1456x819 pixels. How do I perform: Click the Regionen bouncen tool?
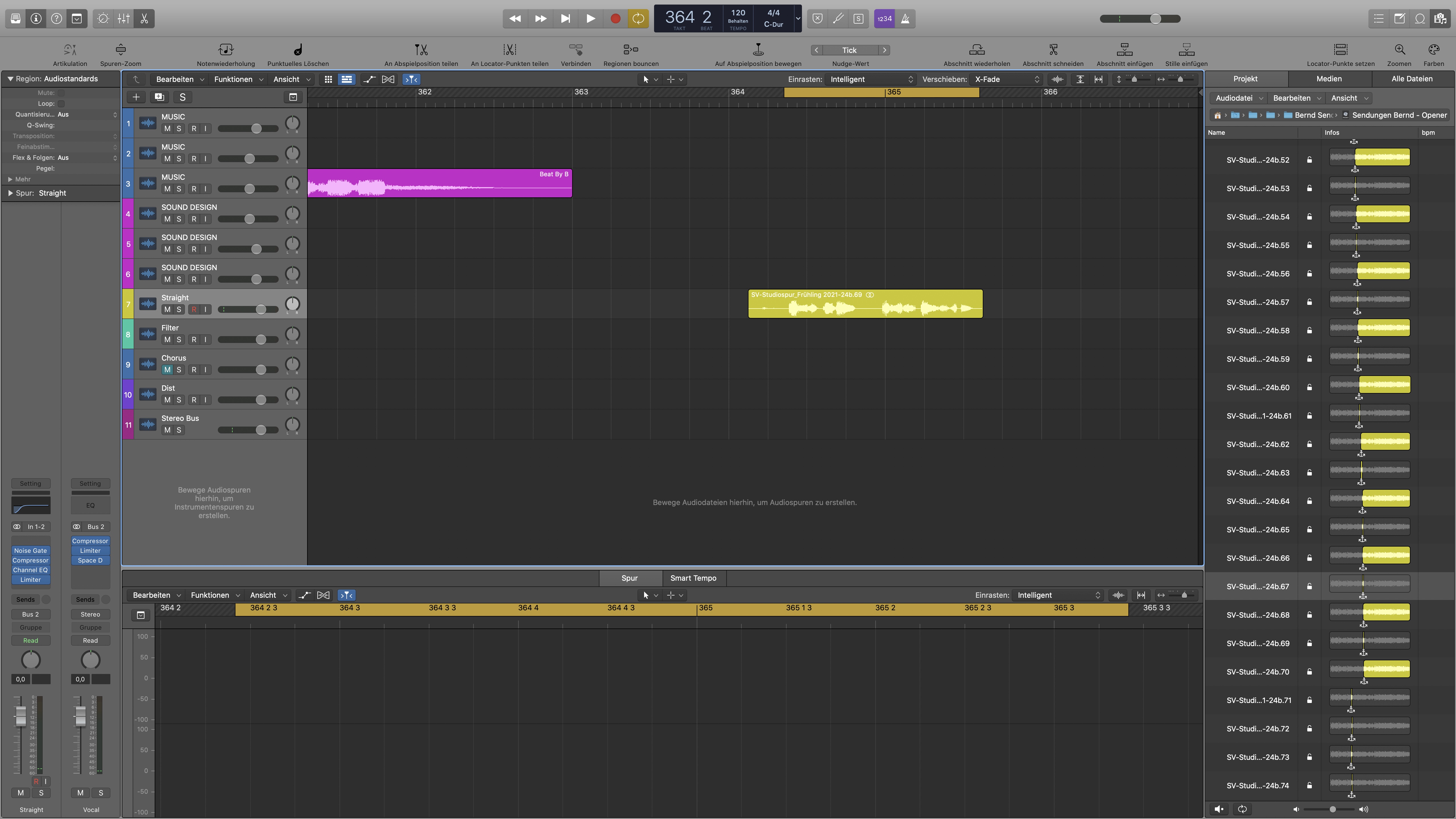pos(631,50)
